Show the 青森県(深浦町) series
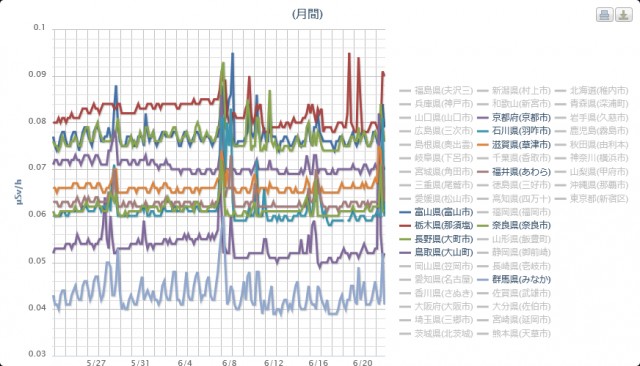640x366 pixels. click(592, 104)
